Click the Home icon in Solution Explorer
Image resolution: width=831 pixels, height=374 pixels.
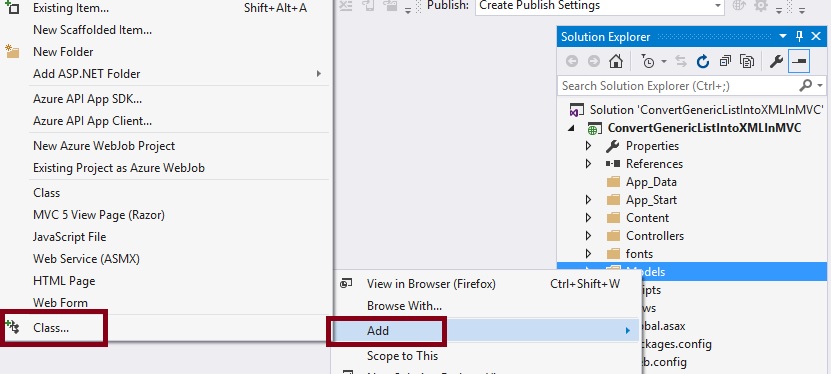click(x=615, y=61)
